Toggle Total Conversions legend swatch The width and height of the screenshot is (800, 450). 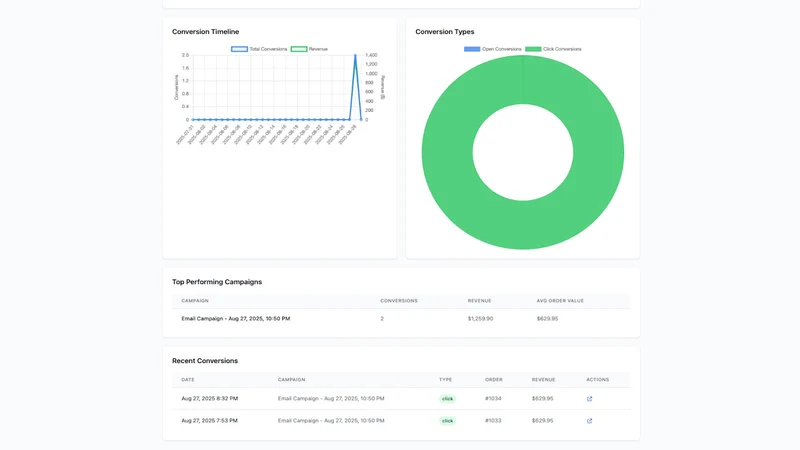pyautogui.click(x=239, y=49)
